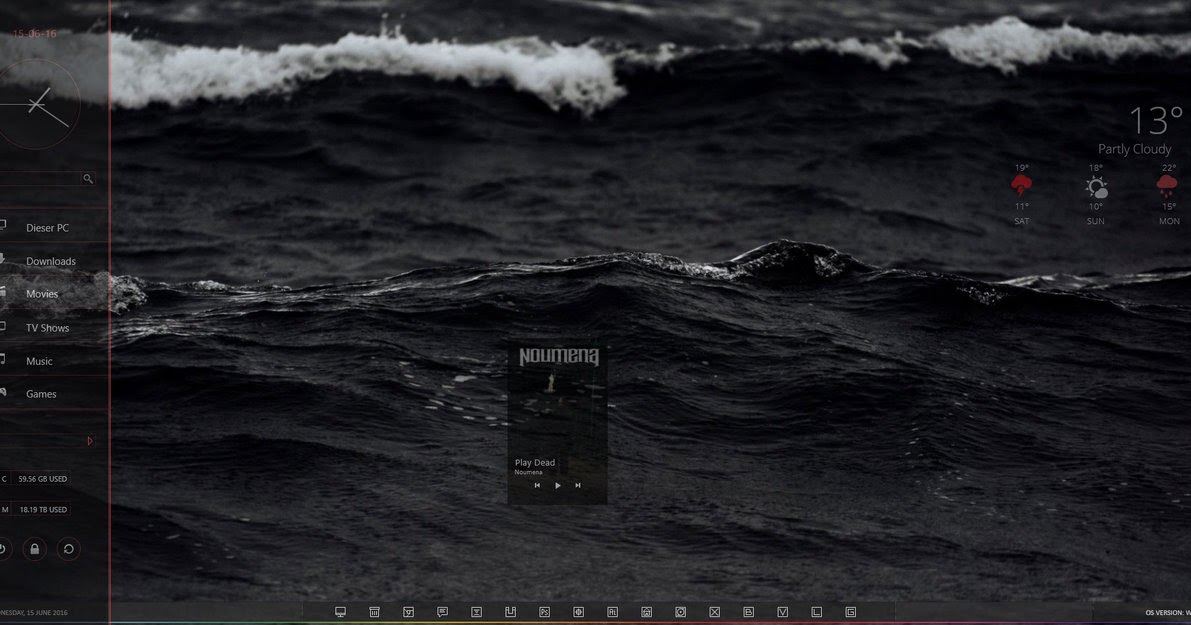
Task: Open the Movies shortcut
Action: [42, 293]
